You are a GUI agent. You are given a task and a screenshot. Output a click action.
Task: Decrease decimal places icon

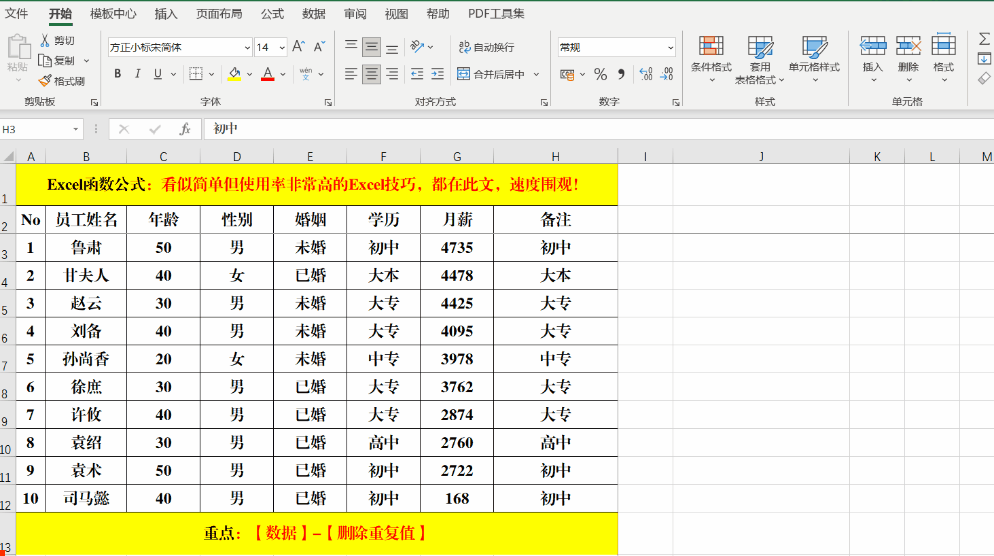click(x=667, y=74)
